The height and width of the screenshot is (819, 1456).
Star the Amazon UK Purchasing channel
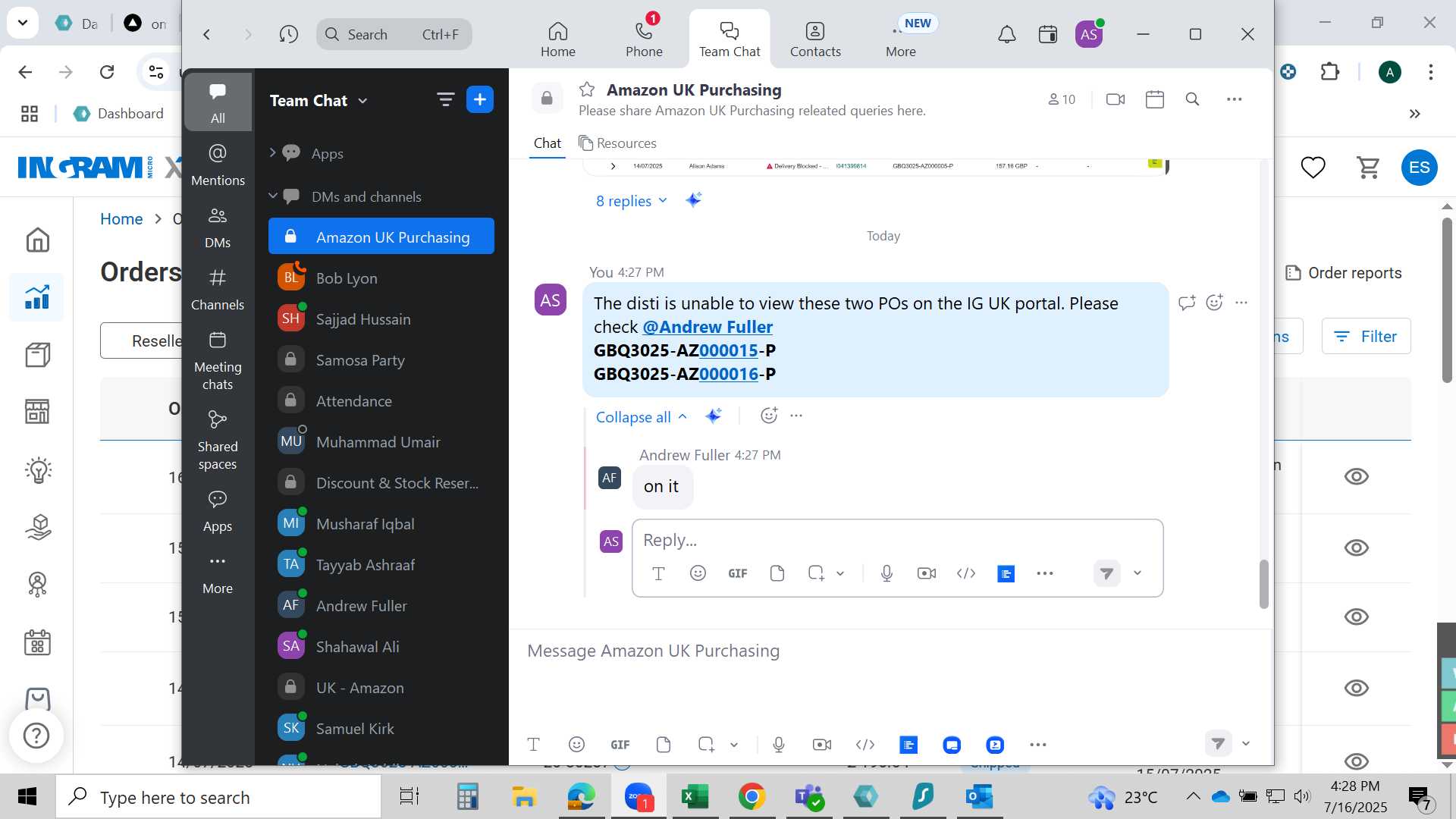click(587, 89)
